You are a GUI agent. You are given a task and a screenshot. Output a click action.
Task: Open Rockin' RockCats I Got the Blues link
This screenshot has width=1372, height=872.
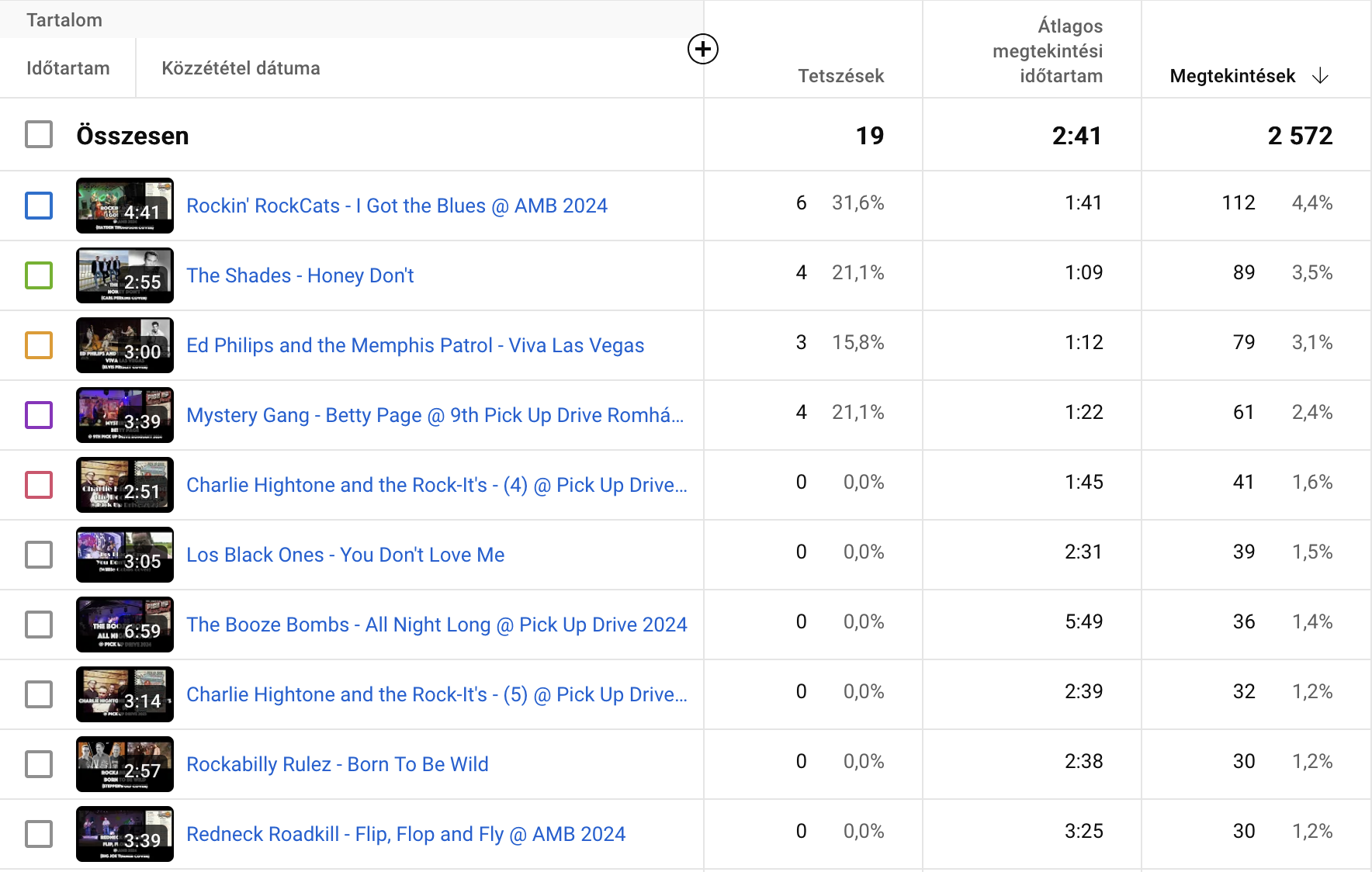point(397,206)
